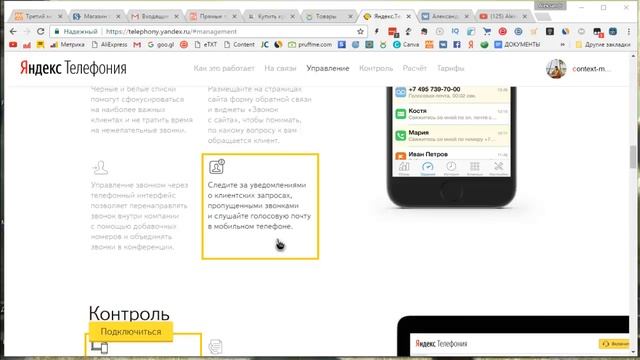Switch to the (125) YouTube tab
Image resolution: width=640 pixels, height=360 pixels.
click(x=504, y=16)
